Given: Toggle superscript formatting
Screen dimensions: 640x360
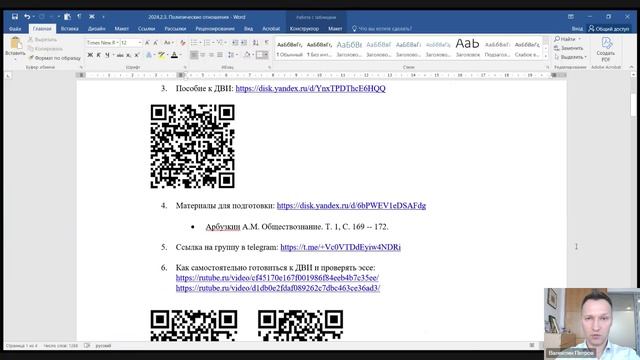Looking at the screenshot, I should click(137, 55).
